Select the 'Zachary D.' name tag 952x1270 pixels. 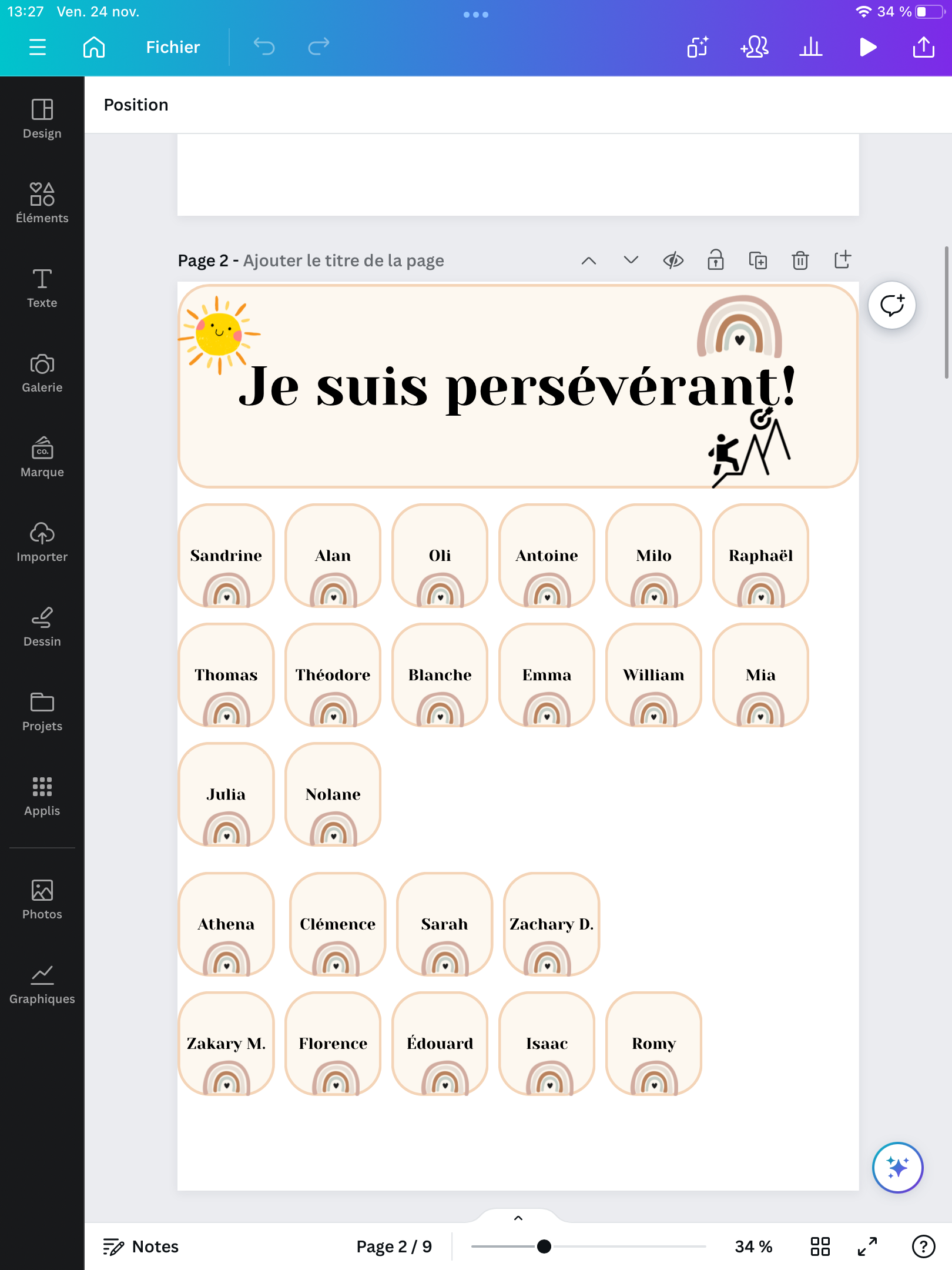point(552,924)
